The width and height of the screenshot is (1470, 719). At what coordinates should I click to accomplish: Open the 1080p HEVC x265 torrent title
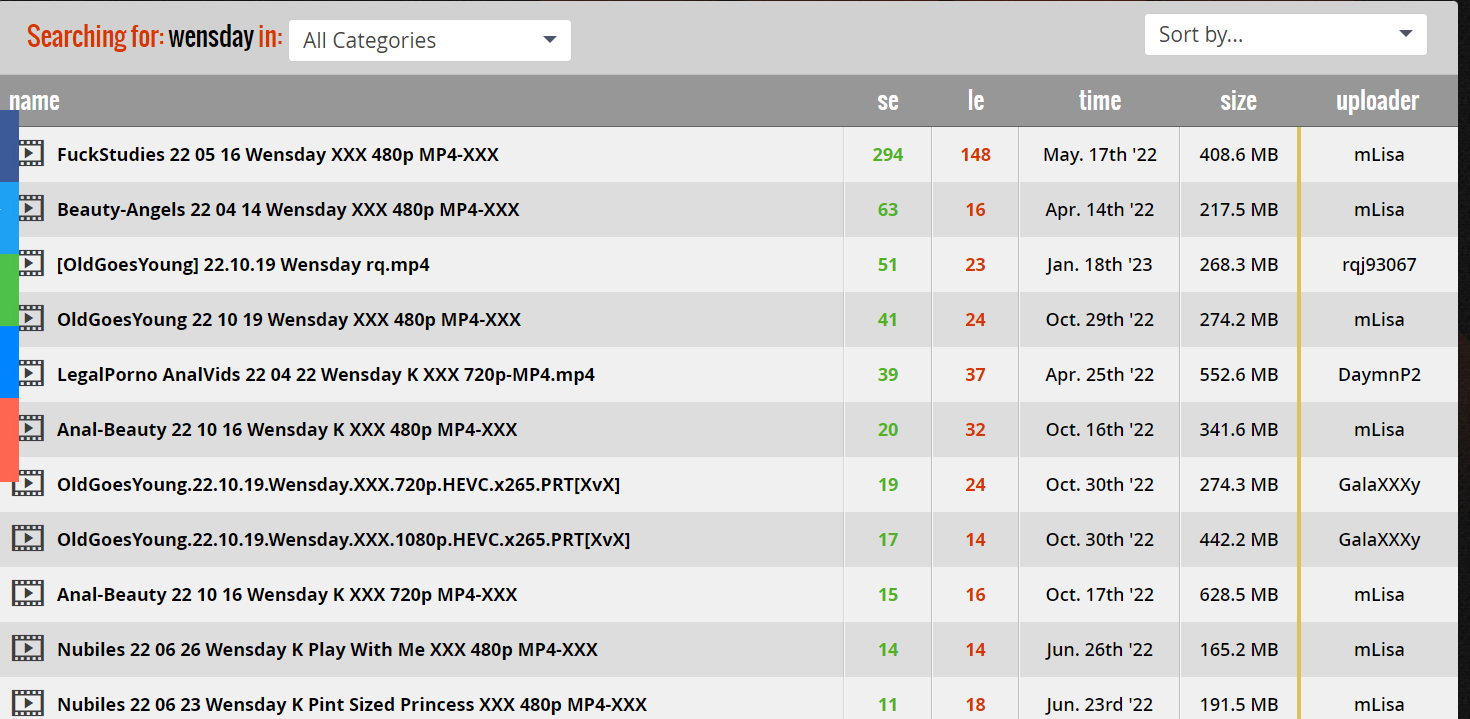[343, 540]
